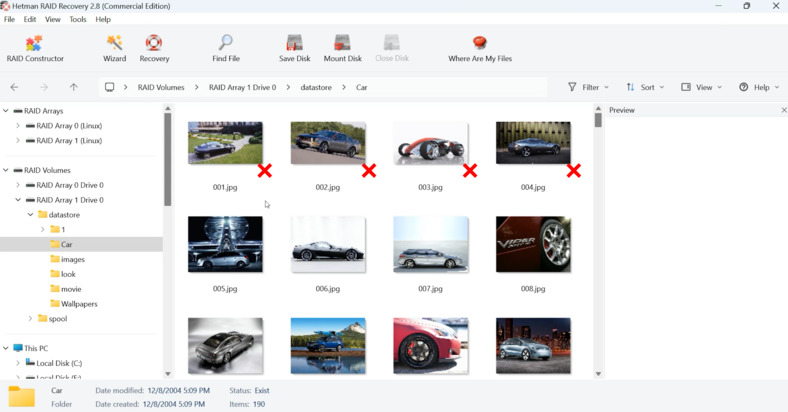
Task: Click the Filter funnel icon
Action: pyautogui.click(x=572, y=87)
